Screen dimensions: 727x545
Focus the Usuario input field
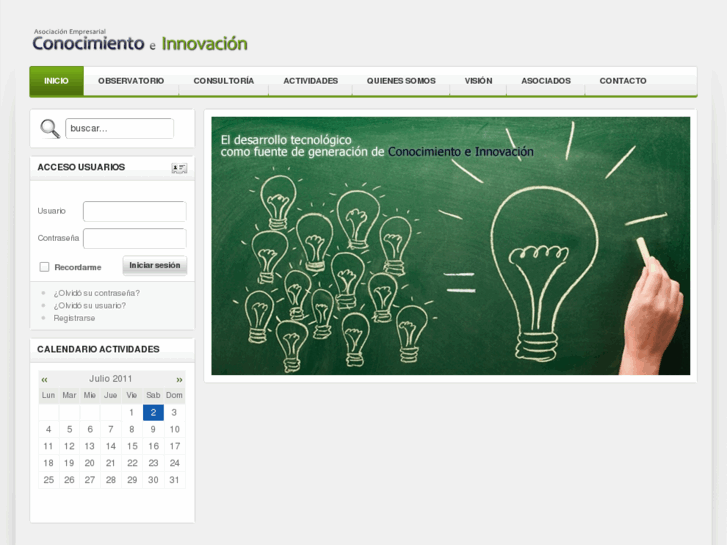click(135, 211)
